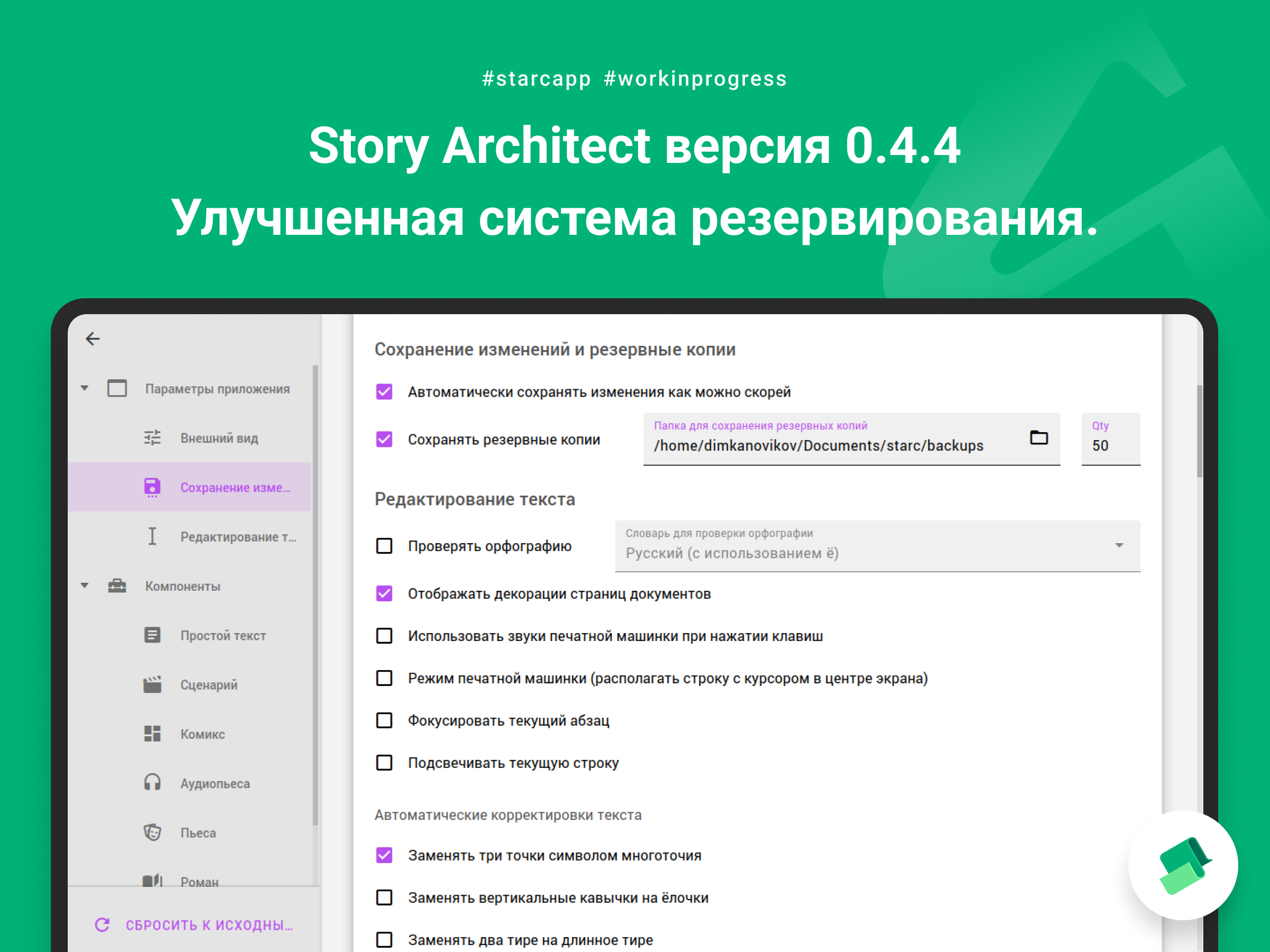1270x952 pixels.
Task: Check Подсвечивать текущую строку
Action: [x=384, y=763]
